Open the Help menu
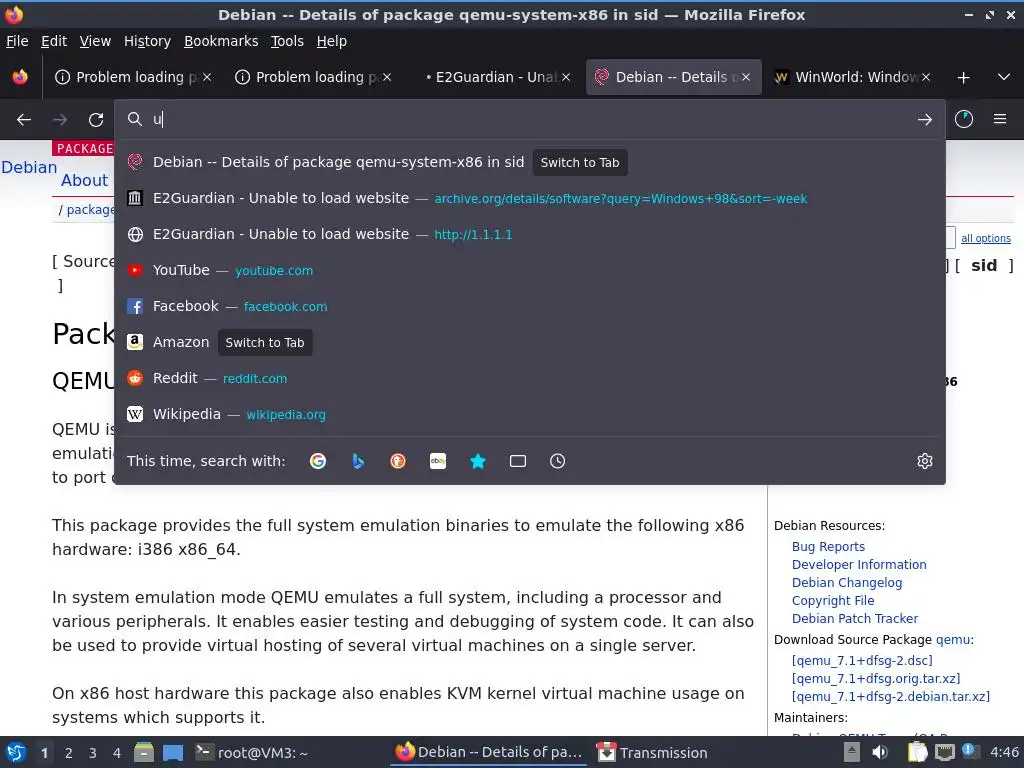1024x768 pixels. click(332, 41)
